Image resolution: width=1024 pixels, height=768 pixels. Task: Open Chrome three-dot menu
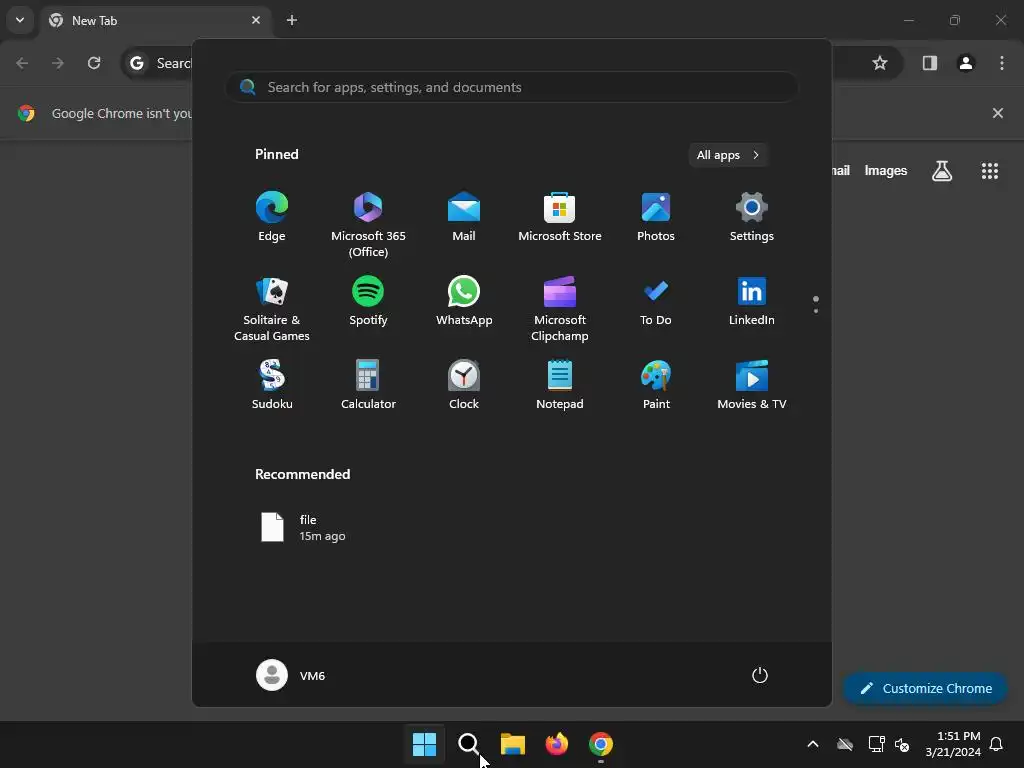click(x=1001, y=63)
